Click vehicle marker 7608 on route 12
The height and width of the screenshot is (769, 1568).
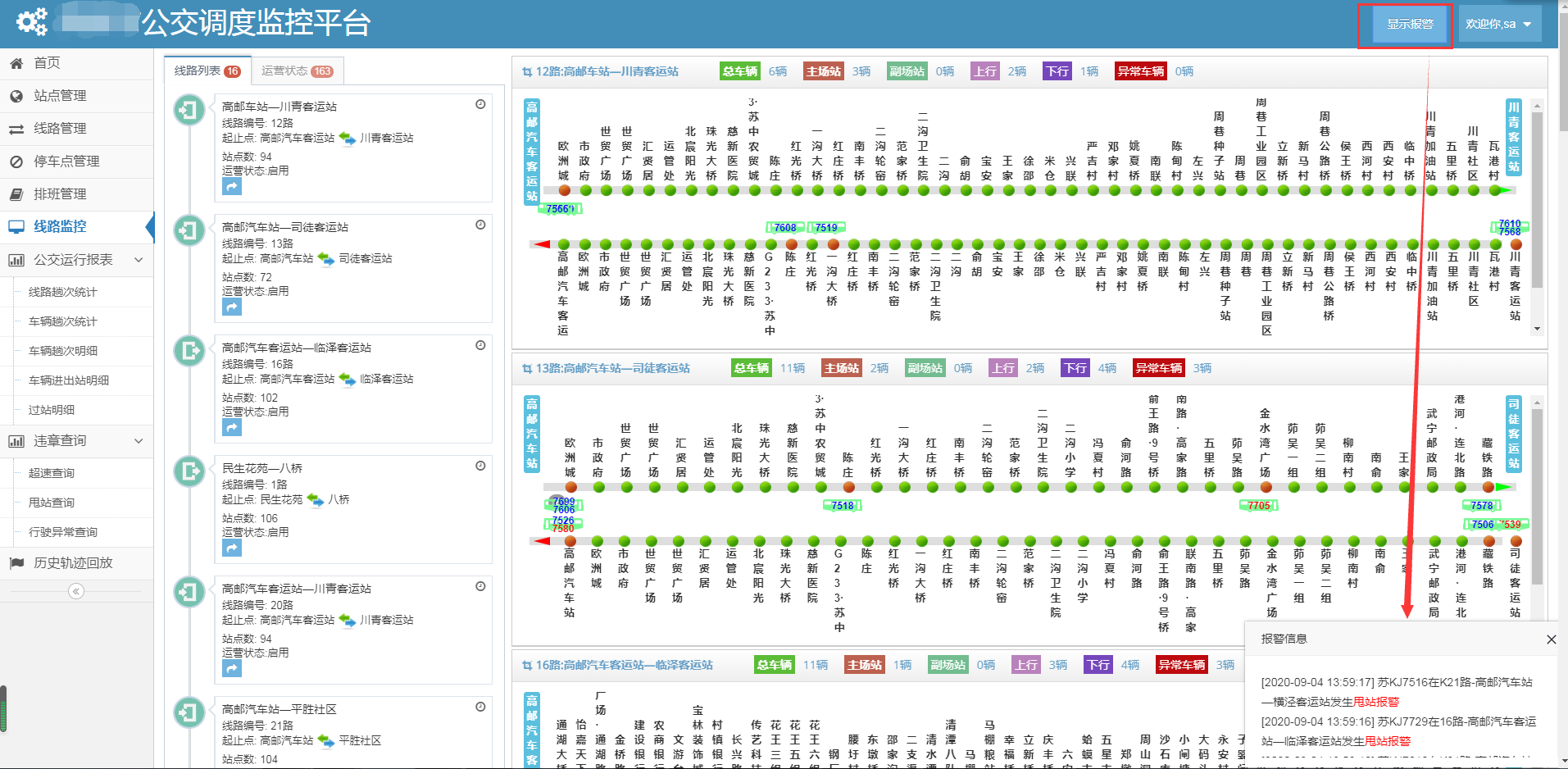coord(784,228)
